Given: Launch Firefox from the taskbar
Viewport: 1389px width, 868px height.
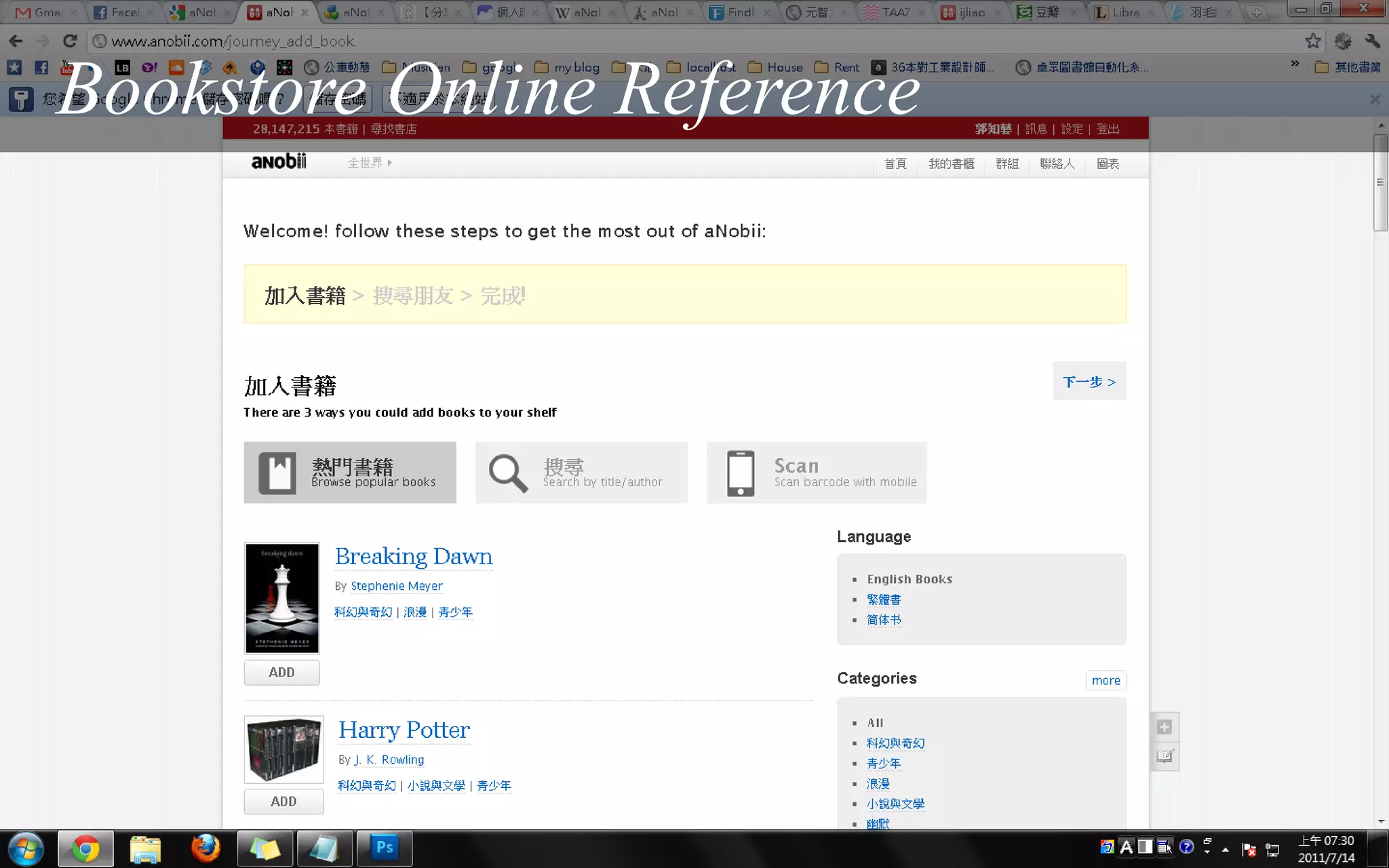Looking at the screenshot, I should 206,848.
